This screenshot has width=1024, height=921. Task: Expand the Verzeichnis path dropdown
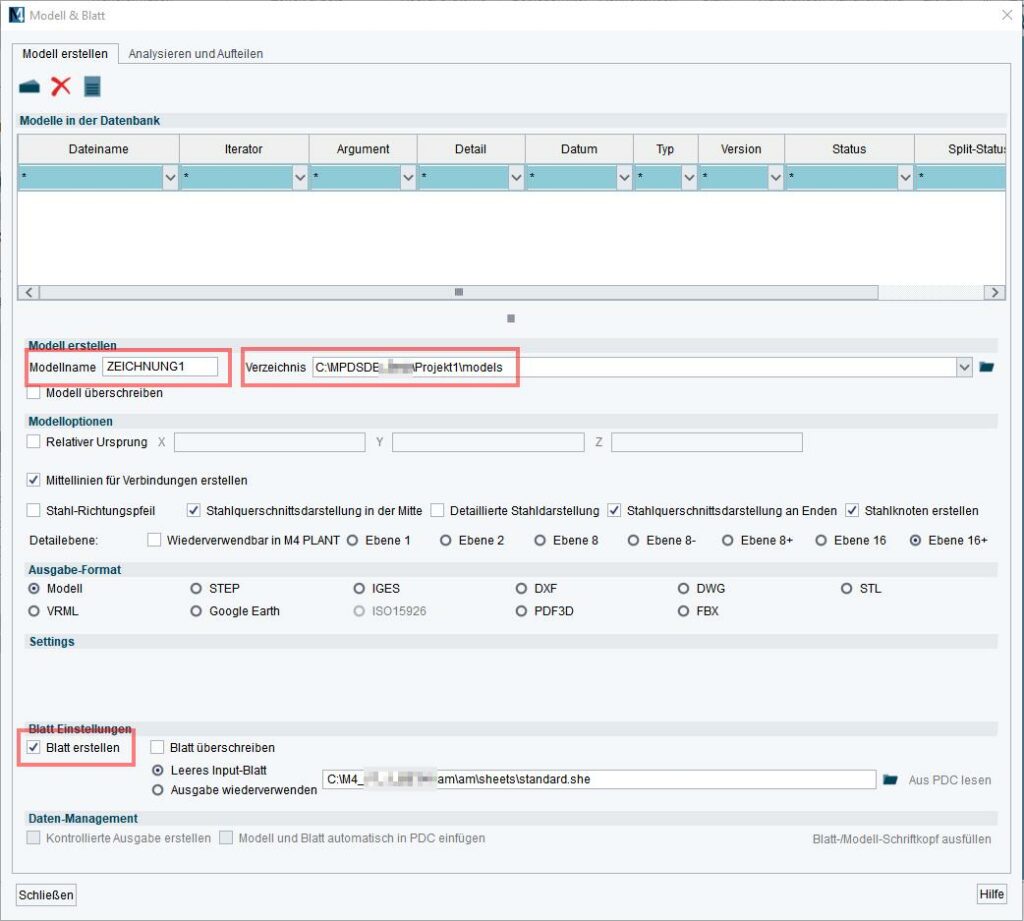(964, 367)
